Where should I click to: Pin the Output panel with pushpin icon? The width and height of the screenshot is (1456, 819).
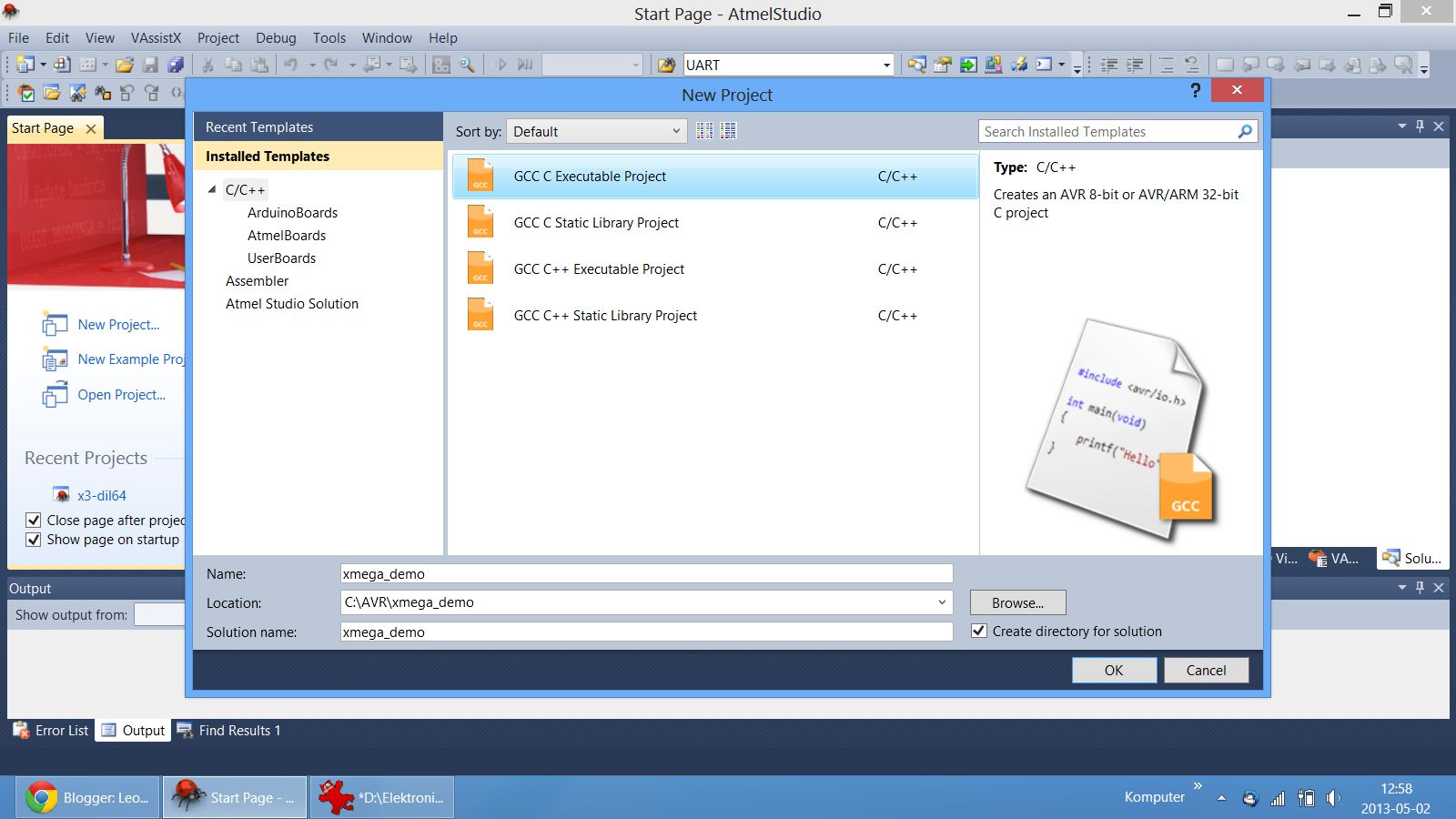[1420, 587]
